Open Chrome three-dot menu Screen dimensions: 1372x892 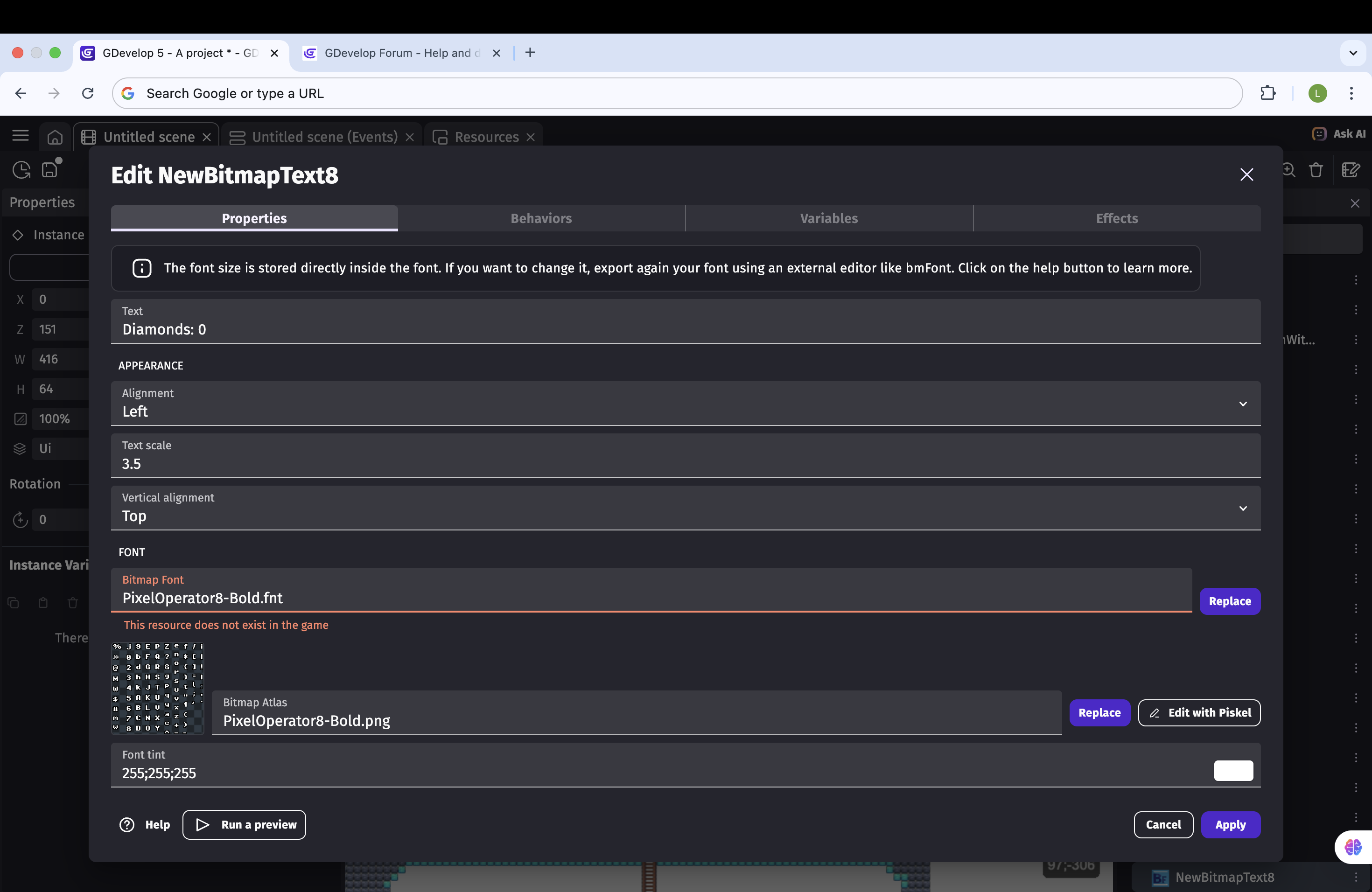click(x=1351, y=93)
